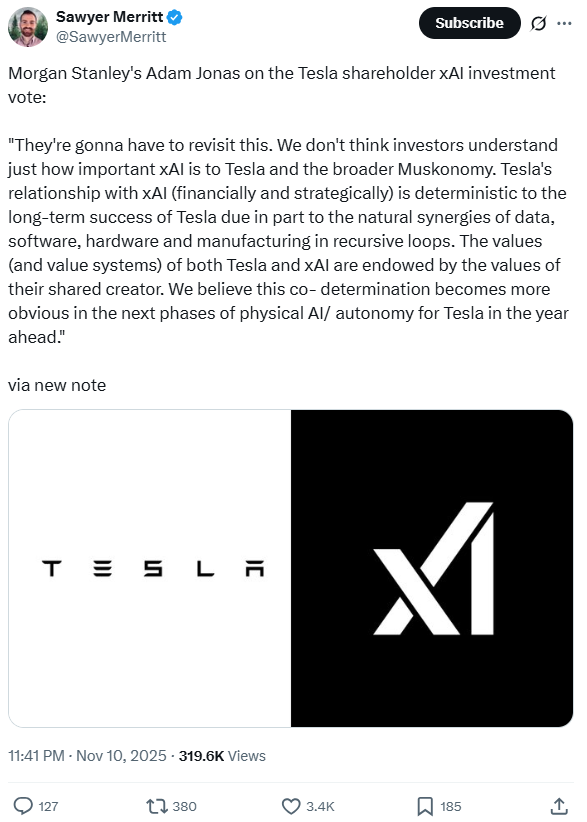
Task: Click the 127 reply count
Action: point(51,805)
